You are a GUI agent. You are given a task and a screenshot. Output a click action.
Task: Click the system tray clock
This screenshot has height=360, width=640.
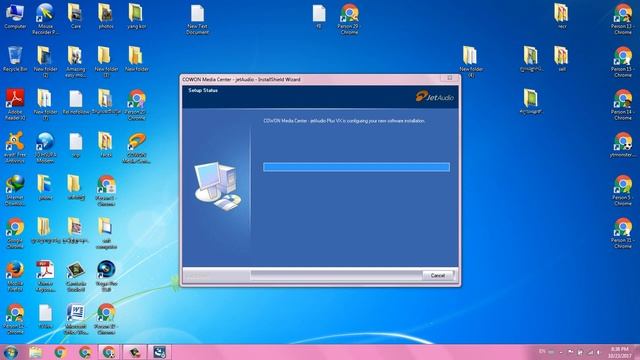pos(620,353)
